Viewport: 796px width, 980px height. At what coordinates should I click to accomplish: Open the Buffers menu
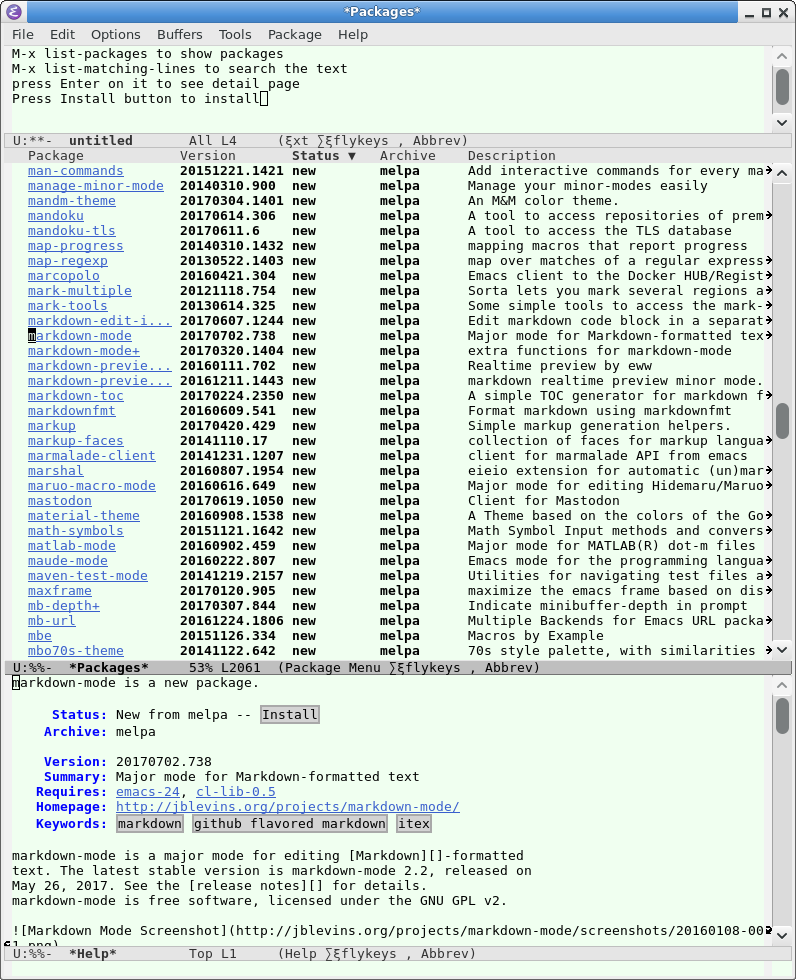(x=180, y=34)
